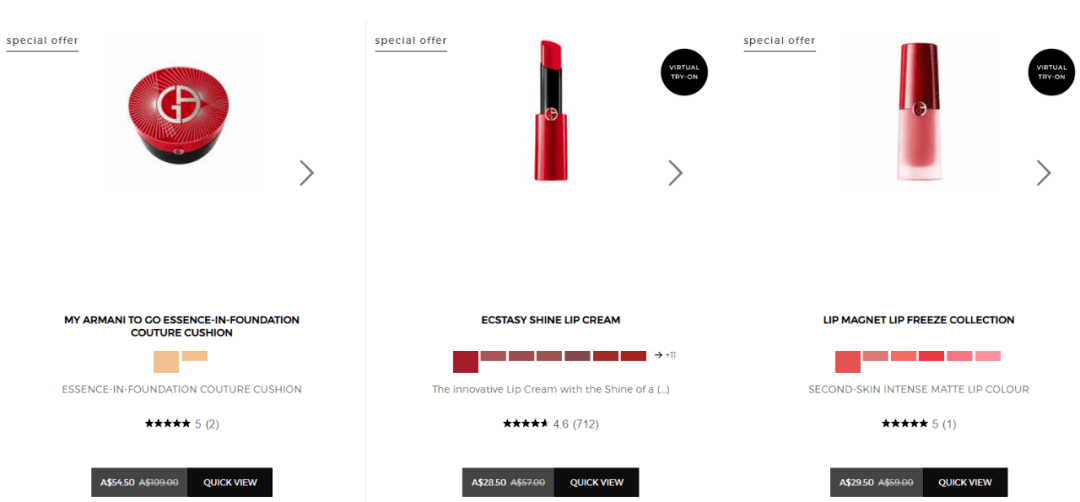Expand the +11 more lip cream shades
This screenshot has width=1080, height=502.
click(x=665, y=355)
